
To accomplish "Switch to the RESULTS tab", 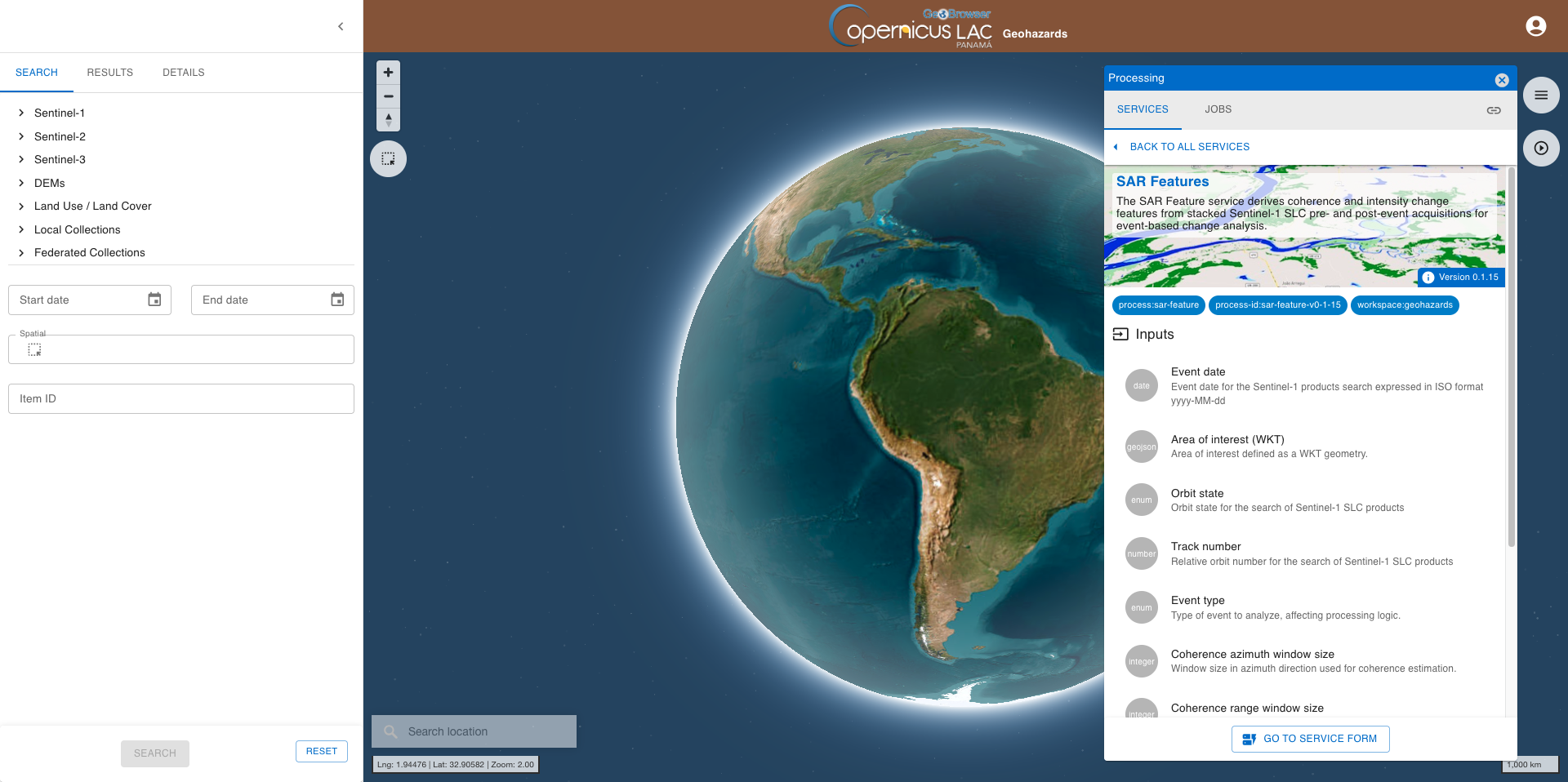I will 109,73.
